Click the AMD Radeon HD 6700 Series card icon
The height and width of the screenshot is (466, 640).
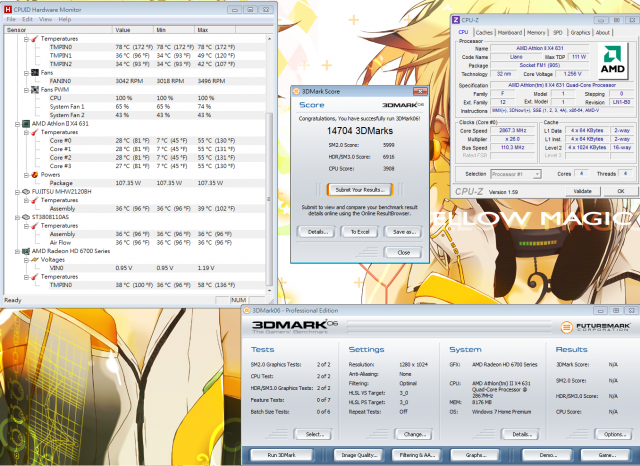click(x=26, y=251)
